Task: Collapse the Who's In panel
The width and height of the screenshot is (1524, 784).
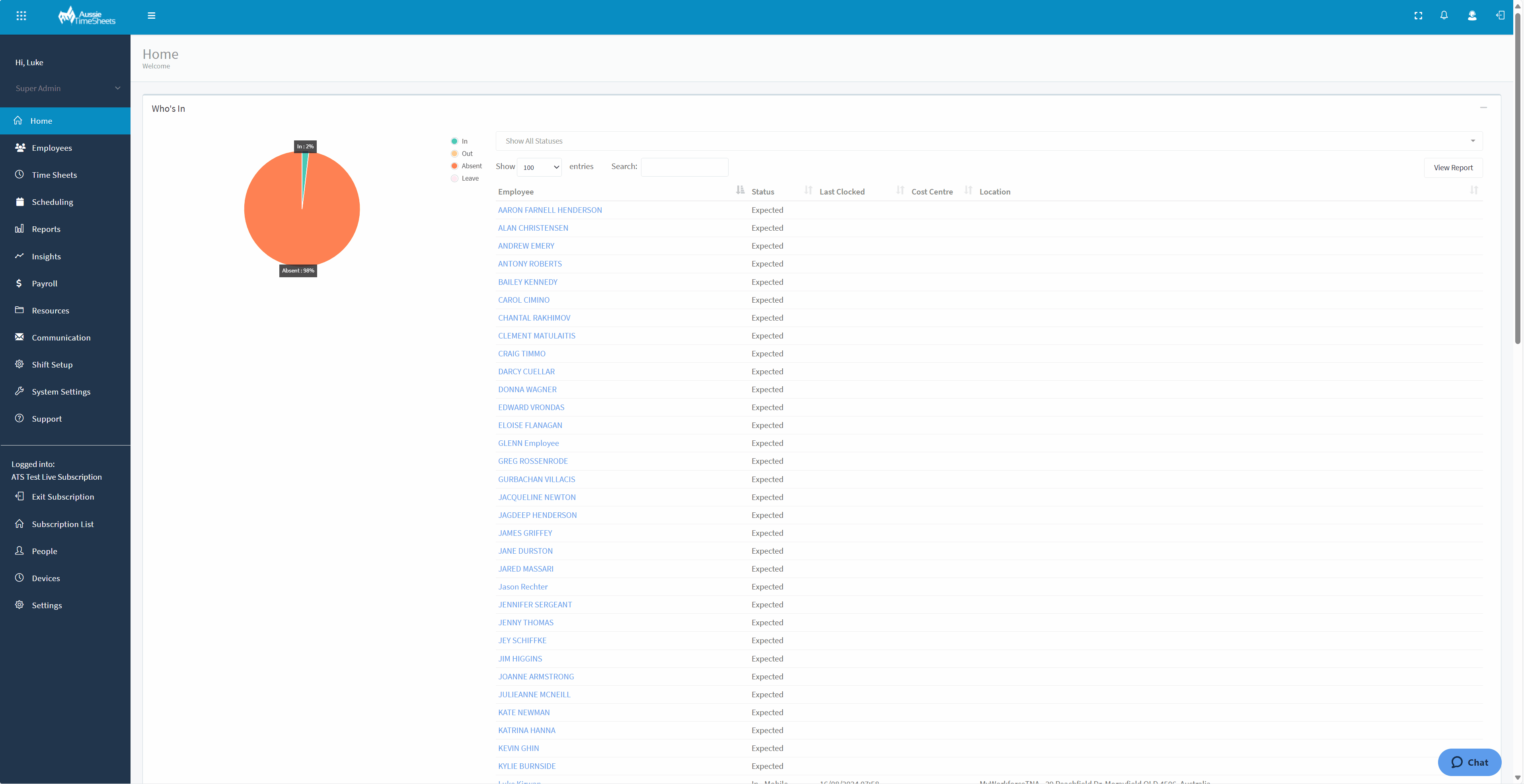Action: [x=1483, y=108]
